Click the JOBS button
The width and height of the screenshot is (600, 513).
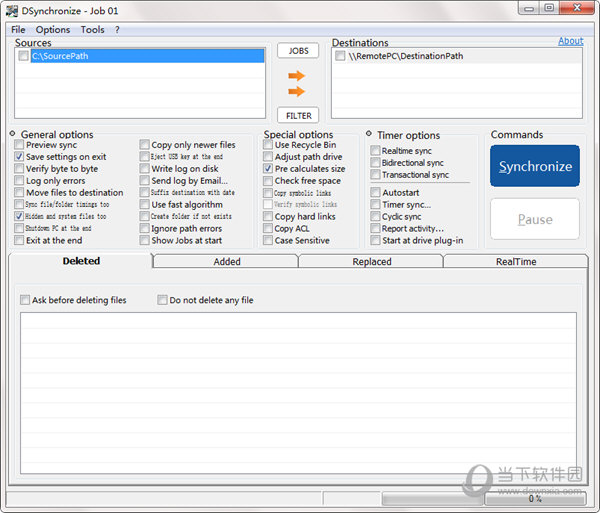[x=298, y=50]
